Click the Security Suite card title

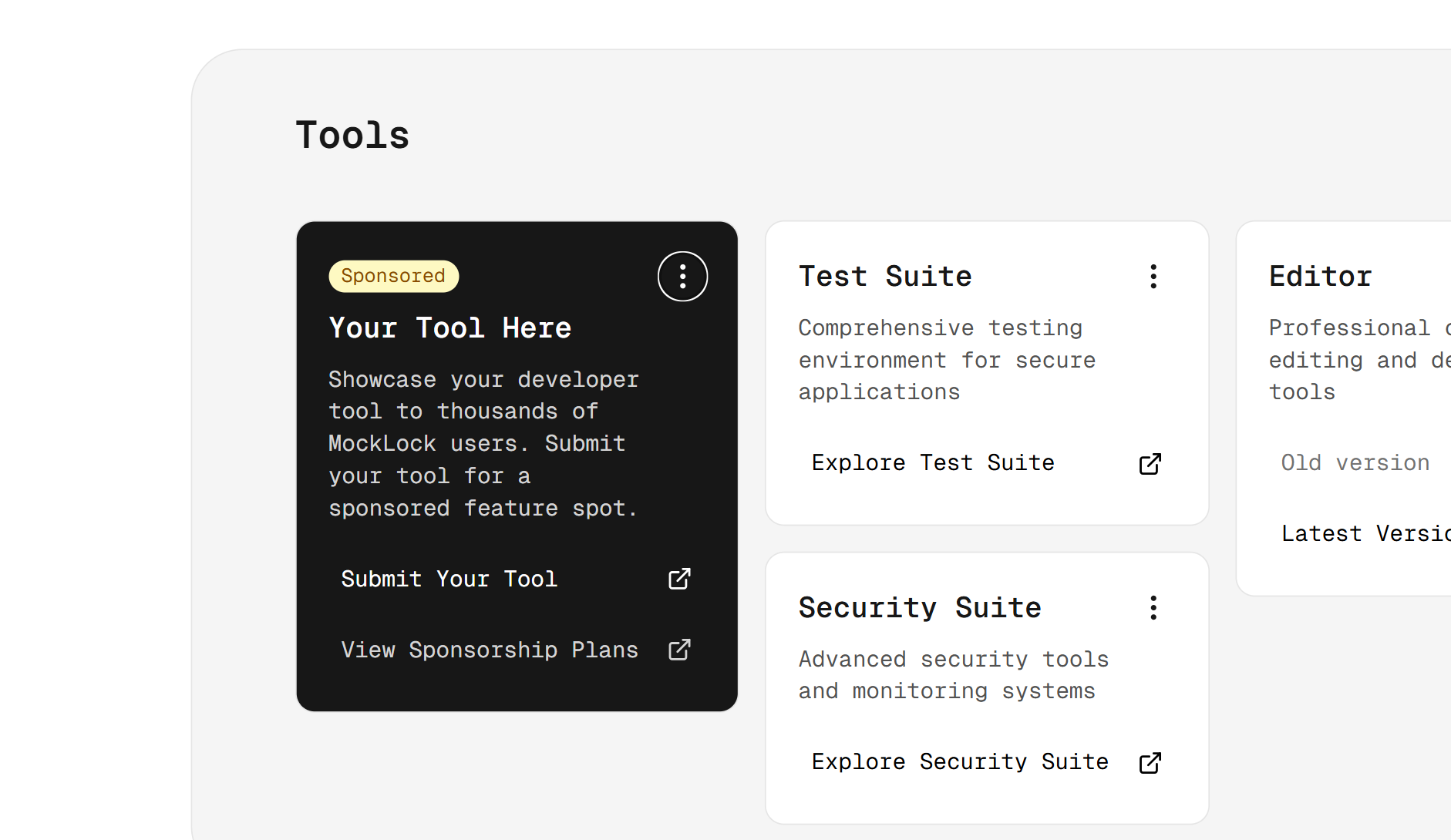click(x=920, y=608)
